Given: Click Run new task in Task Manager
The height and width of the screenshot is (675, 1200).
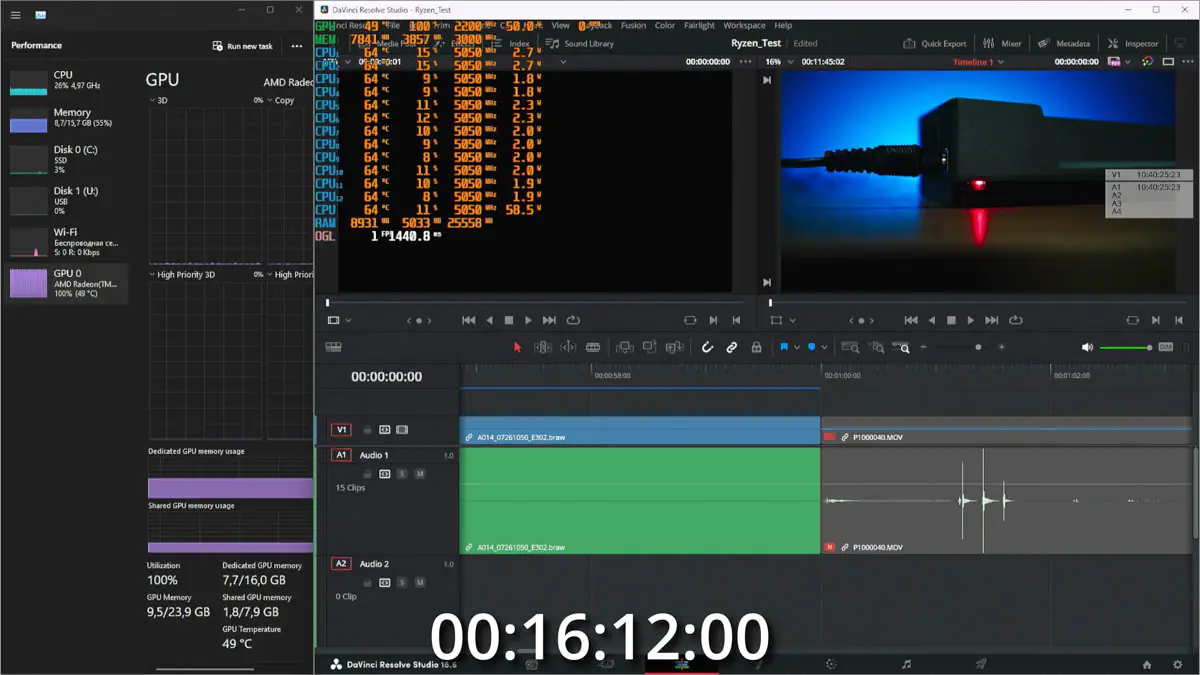Looking at the screenshot, I should click(242, 46).
